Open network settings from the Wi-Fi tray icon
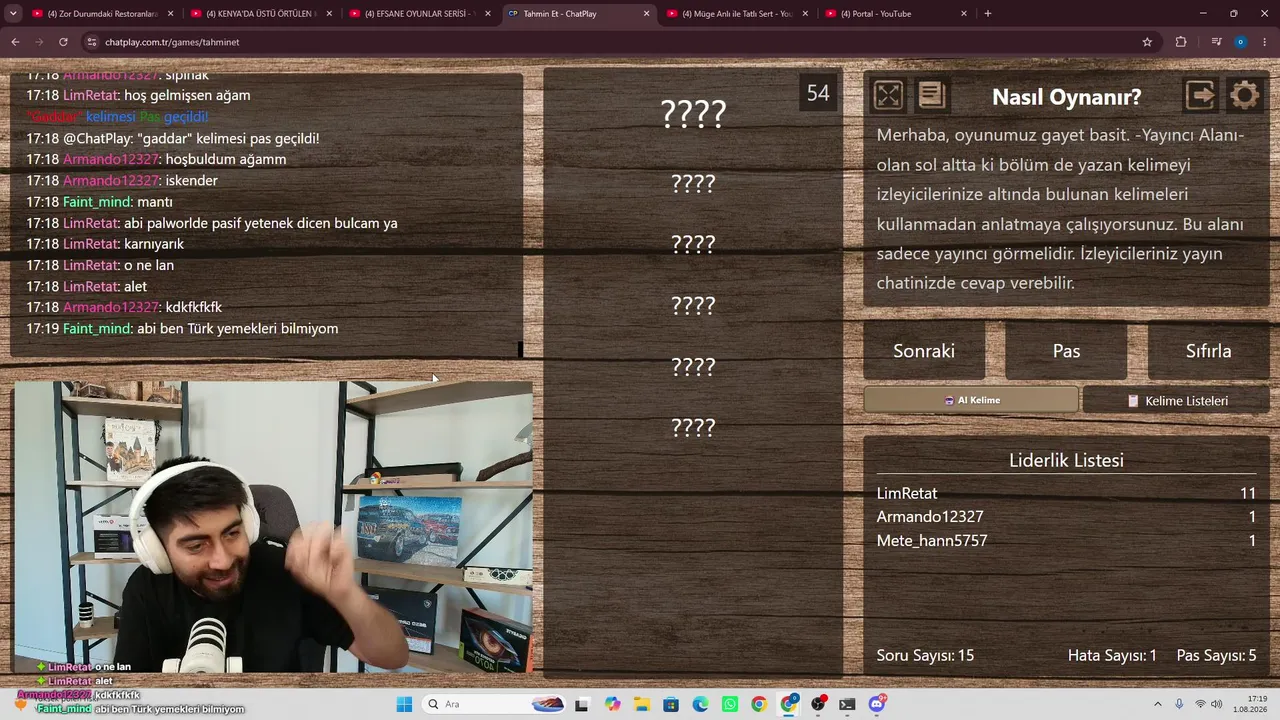The image size is (1280, 720). coord(1200,704)
